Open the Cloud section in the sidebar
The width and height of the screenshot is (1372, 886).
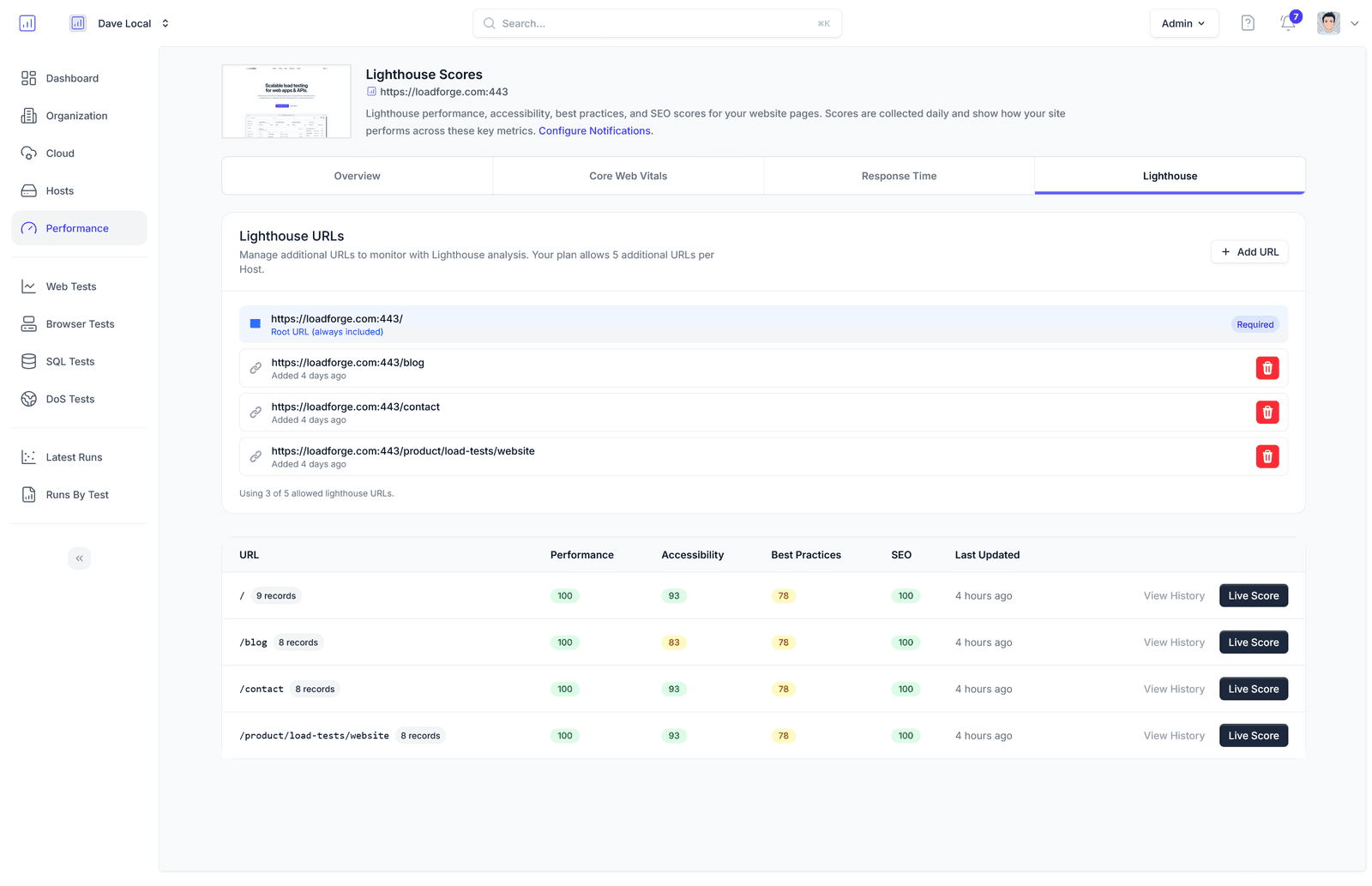pyautogui.click(x=28, y=153)
